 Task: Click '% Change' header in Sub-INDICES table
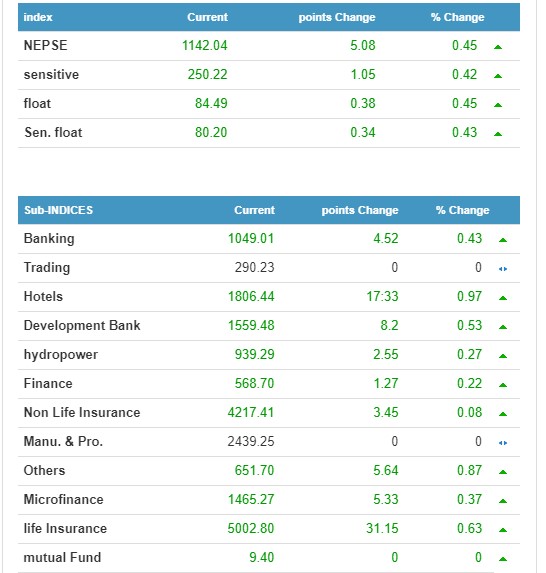point(462,210)
